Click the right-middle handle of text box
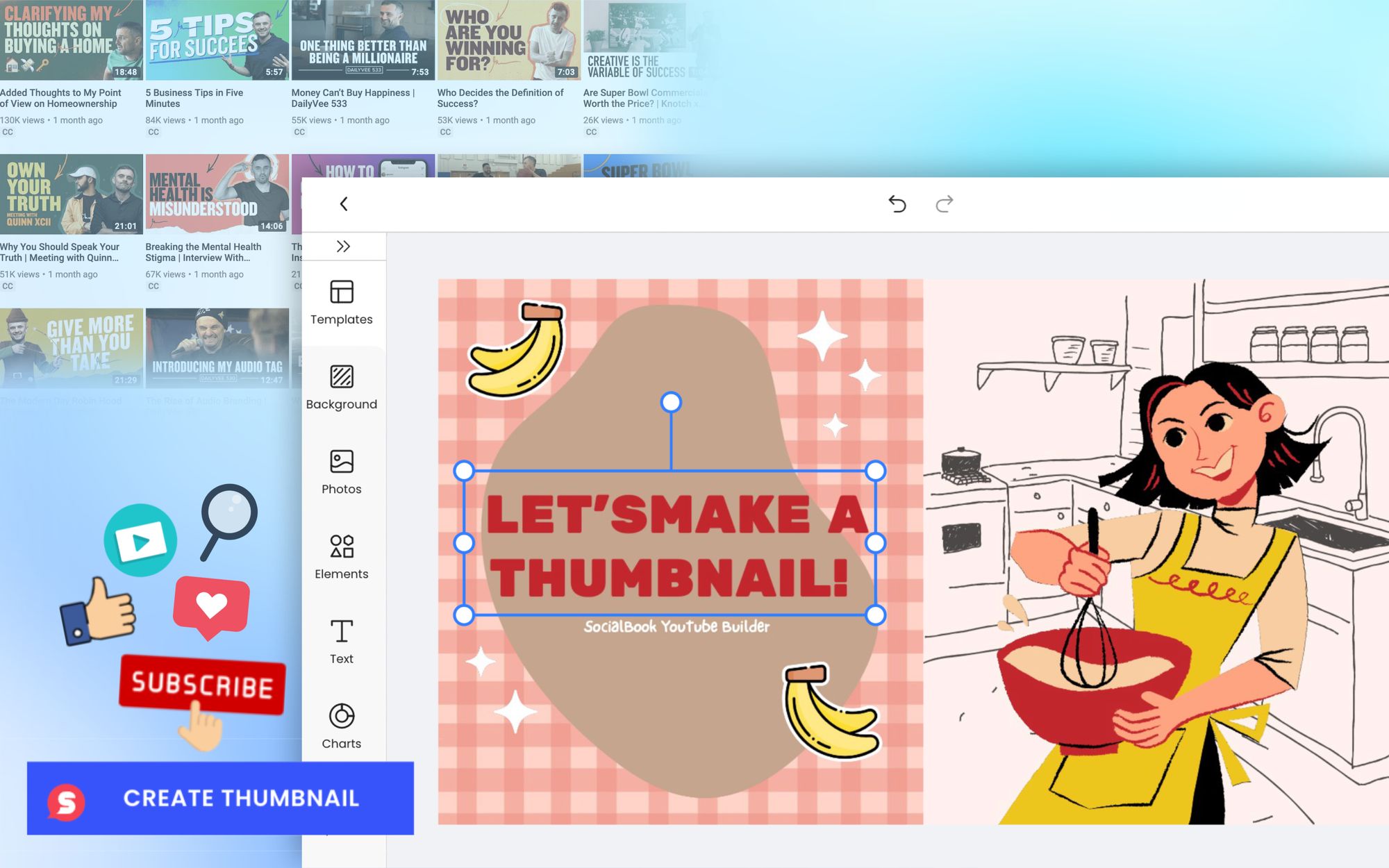The height and width of the screenshot is (868, 1389). pyautogui.click(x=876, y=543)
